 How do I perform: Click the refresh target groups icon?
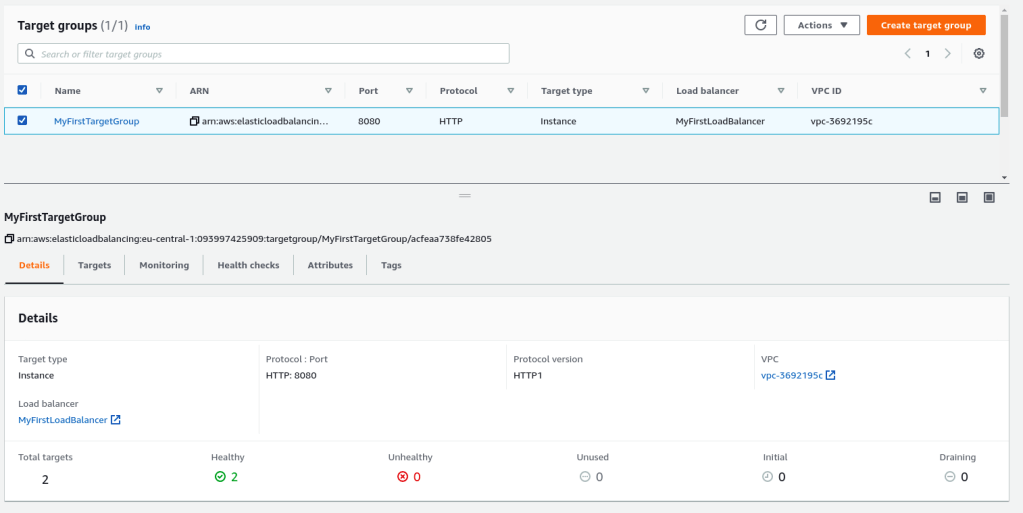click(x=760, y=25)
